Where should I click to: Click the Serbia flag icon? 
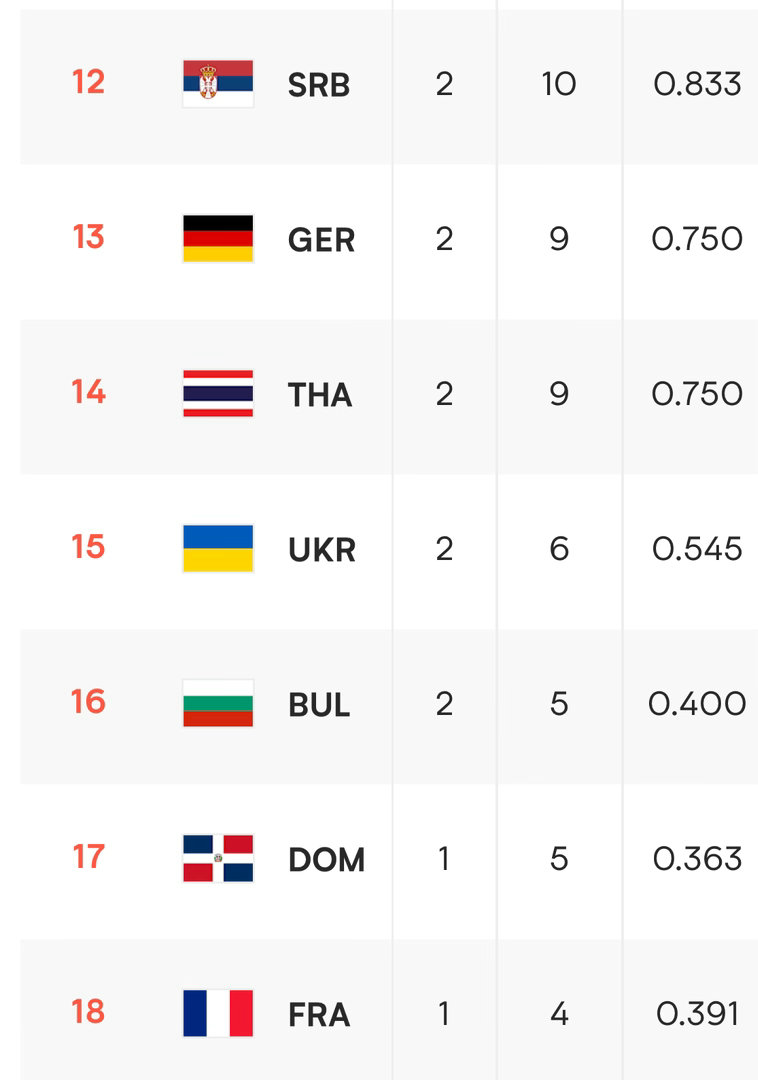(218, 84)
